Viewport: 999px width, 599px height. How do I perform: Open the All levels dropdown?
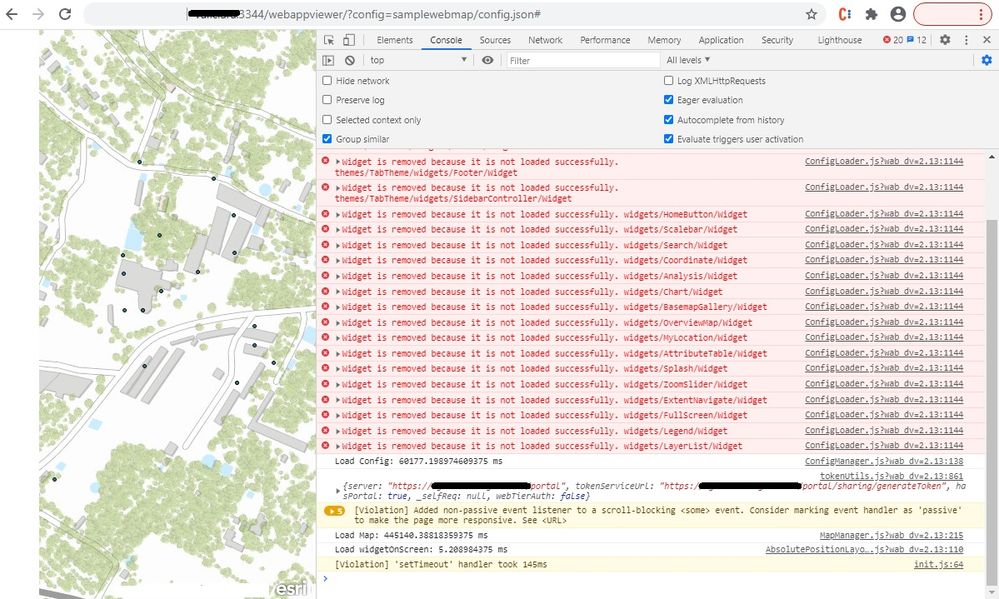tap(688, 60)
